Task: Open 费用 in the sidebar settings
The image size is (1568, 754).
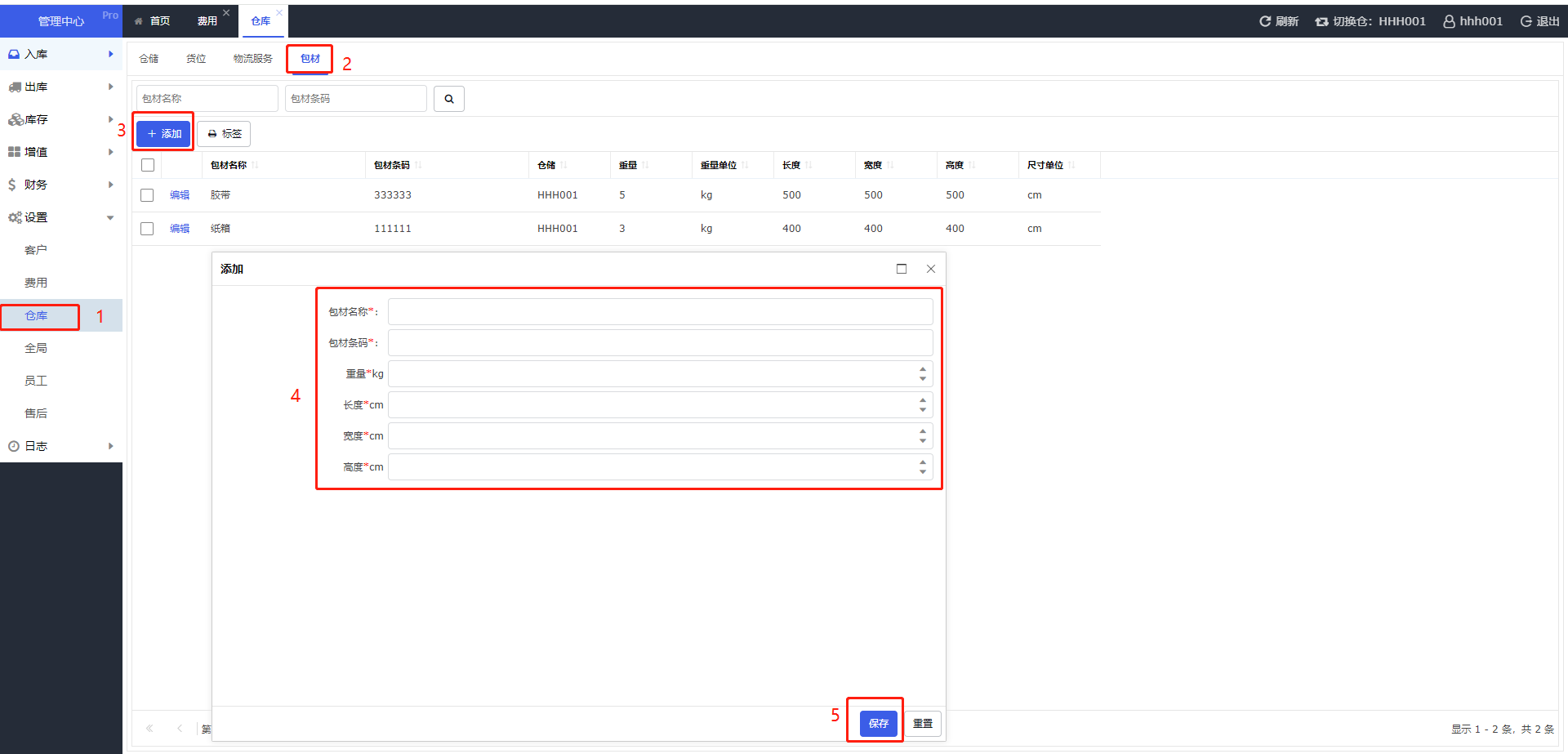Action: [x=61, y=283]
